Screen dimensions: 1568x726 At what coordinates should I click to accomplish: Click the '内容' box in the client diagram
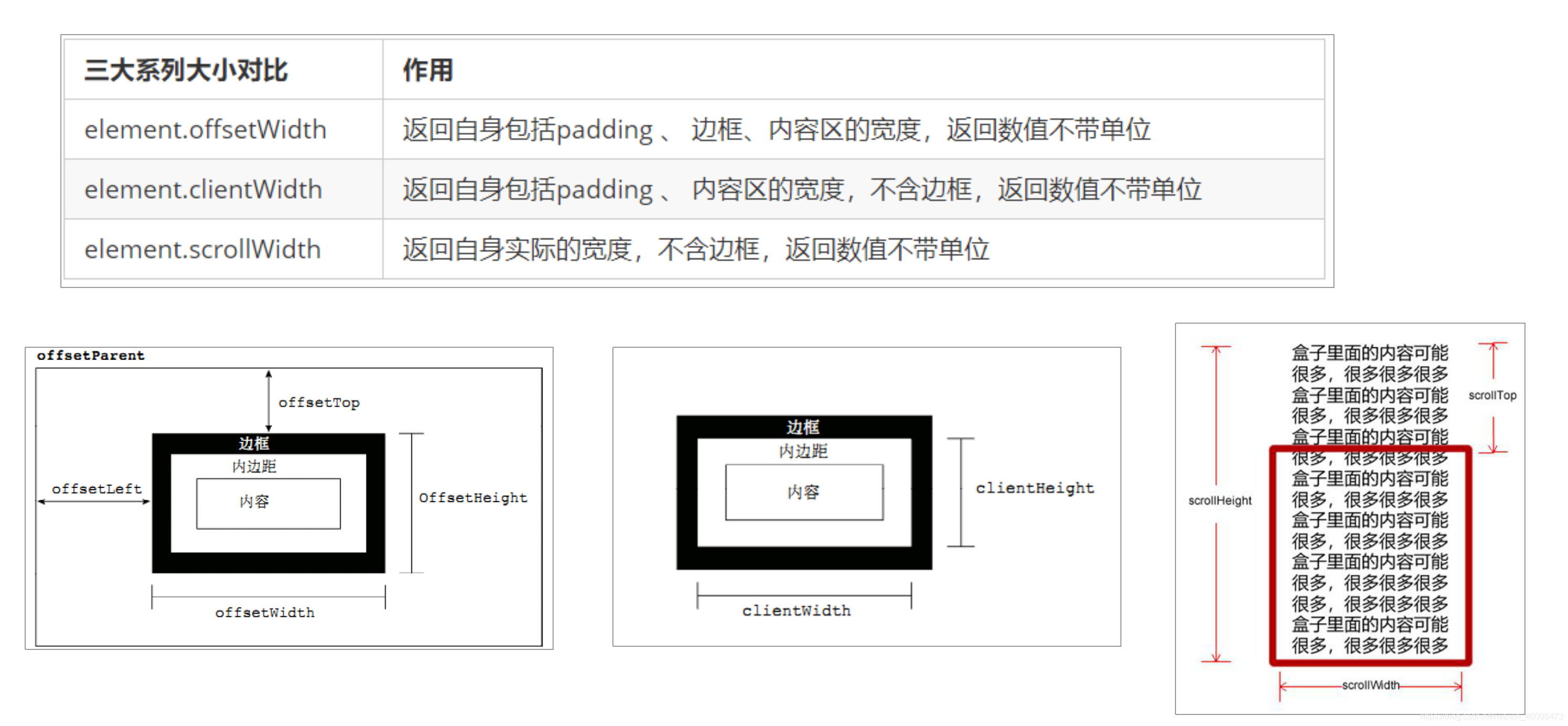[x=804, y=493]
